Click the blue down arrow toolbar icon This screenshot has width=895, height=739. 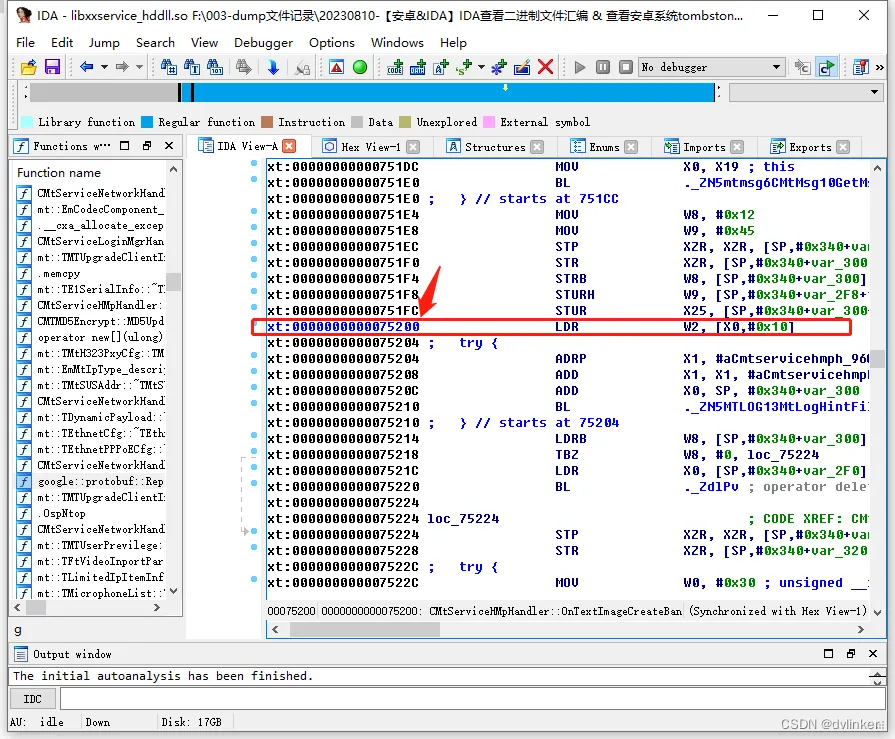tap(273, 67)
